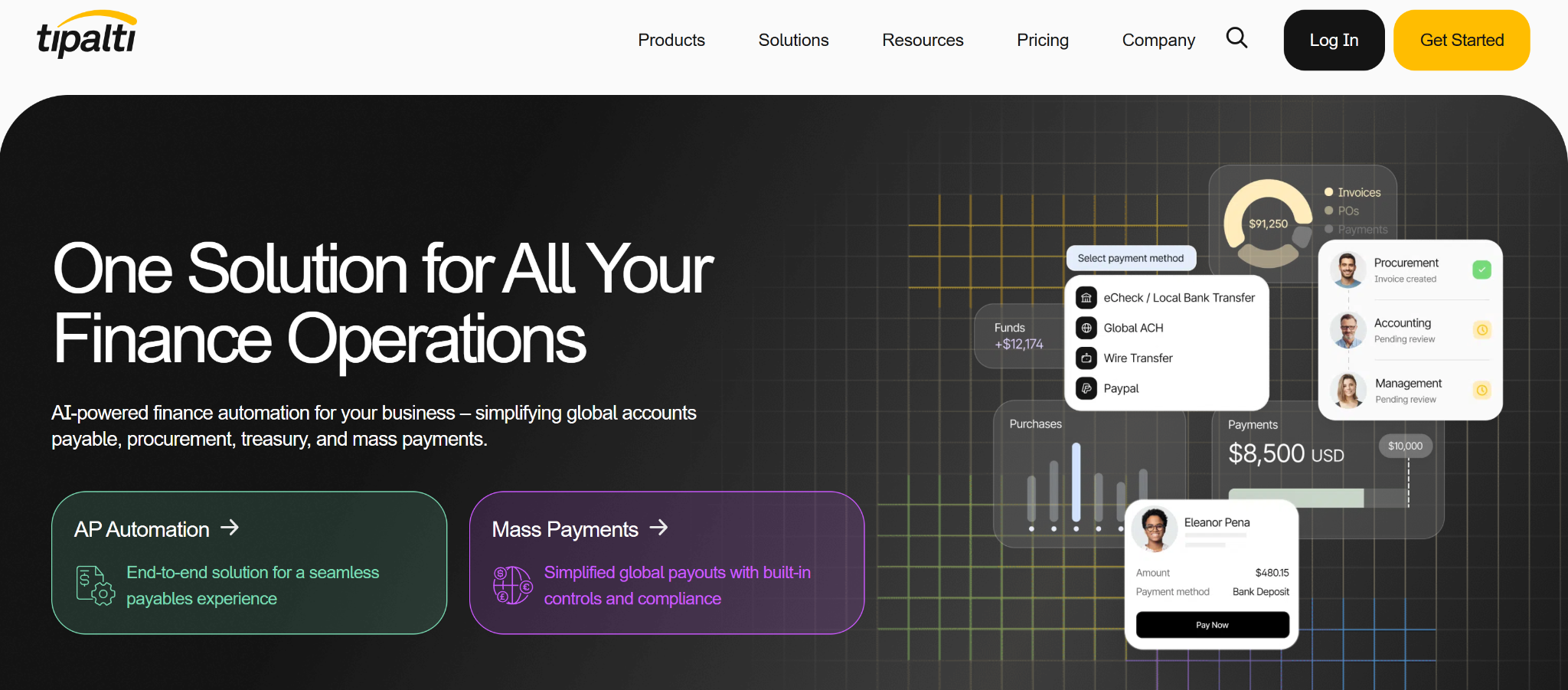Click Eleanor Pena's avatar
Screen dimensions: 1568x690
[x=1155, y=529]
